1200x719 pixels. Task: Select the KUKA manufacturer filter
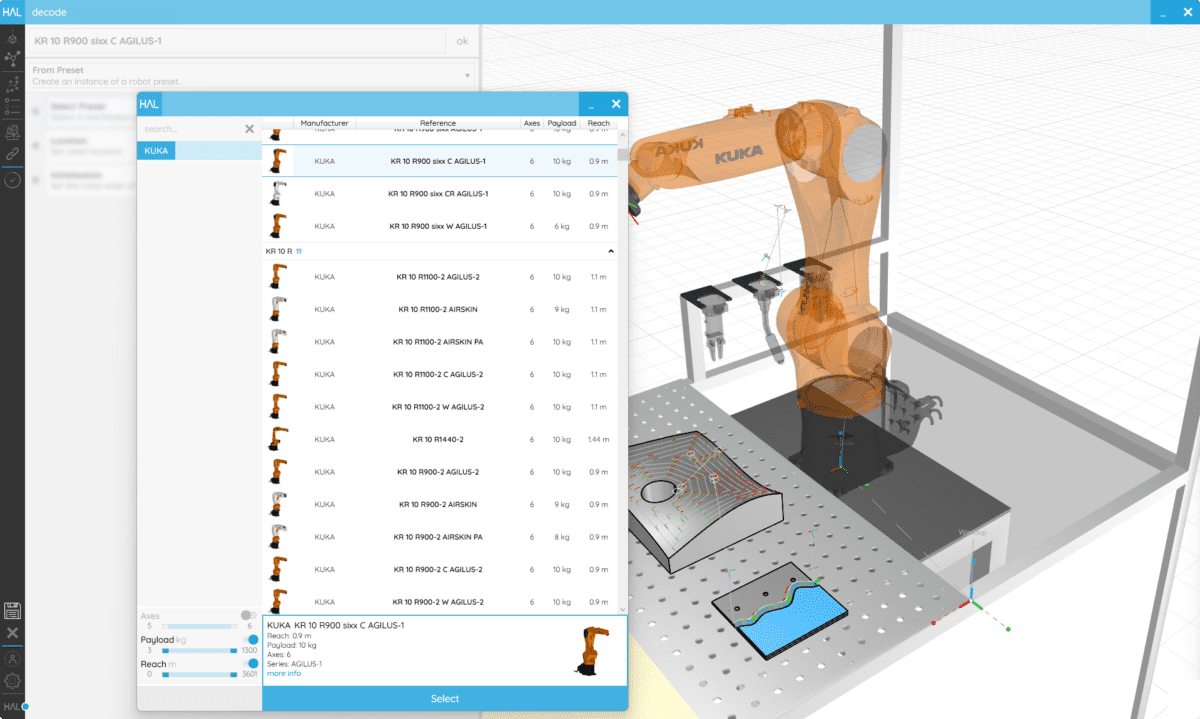[x=198, y=150]
